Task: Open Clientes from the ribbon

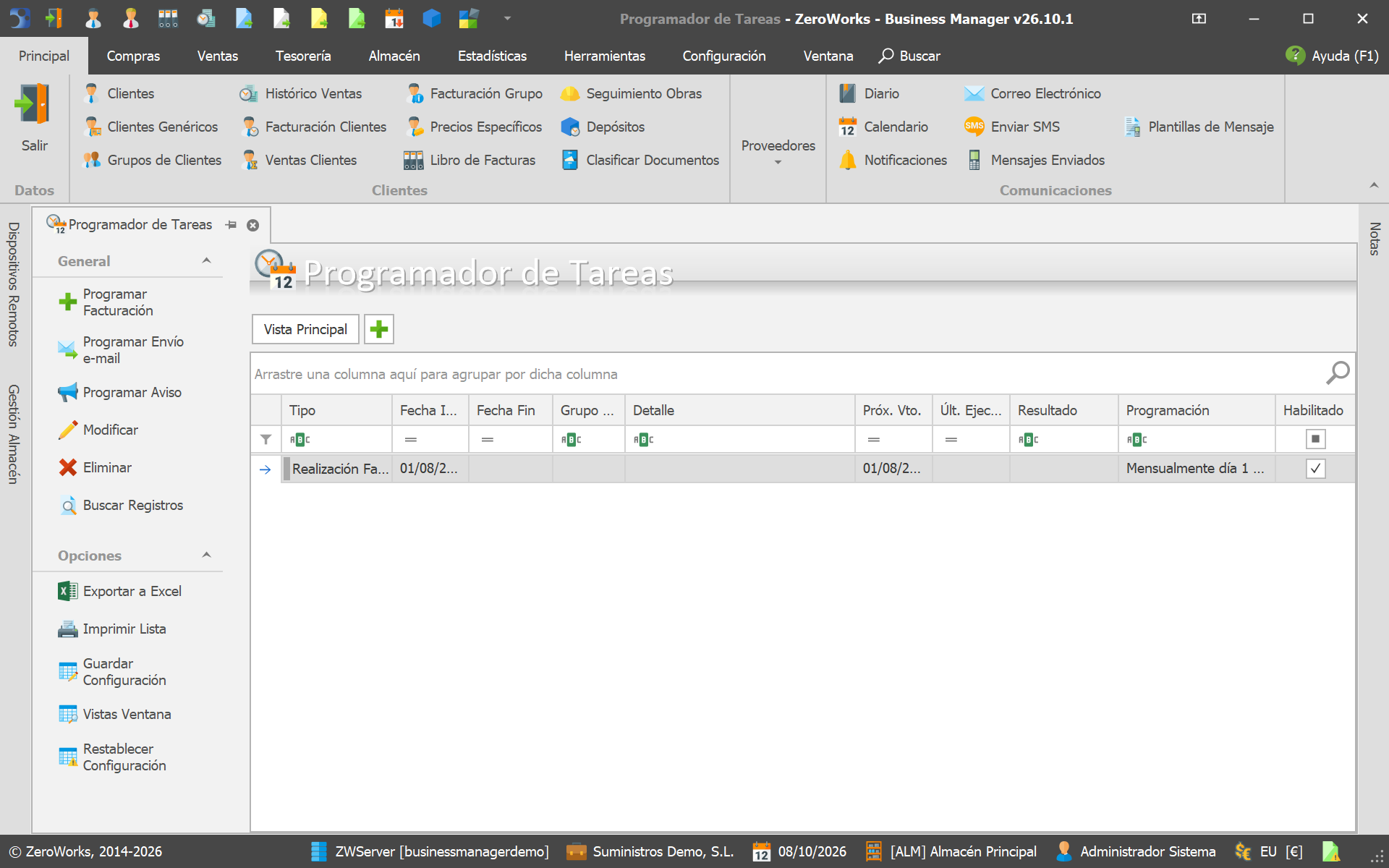Action: (119, 93)
